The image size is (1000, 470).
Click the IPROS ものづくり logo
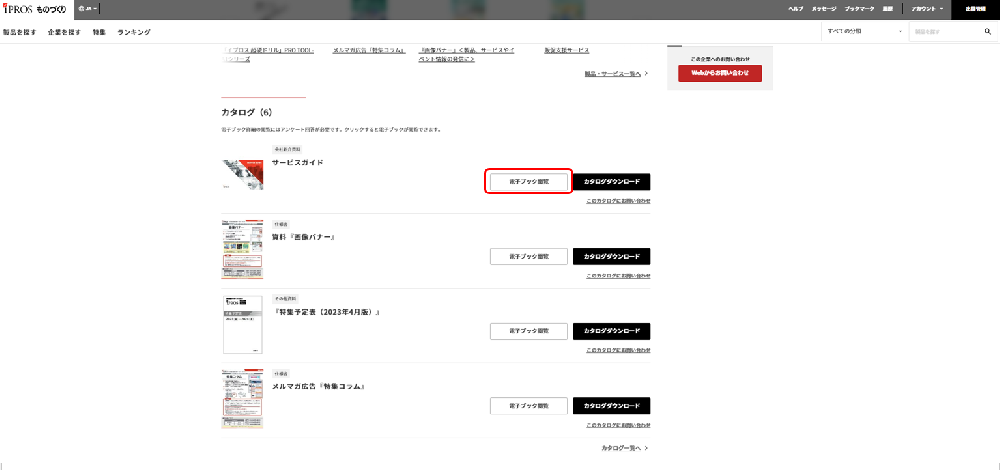click(34, 8)
